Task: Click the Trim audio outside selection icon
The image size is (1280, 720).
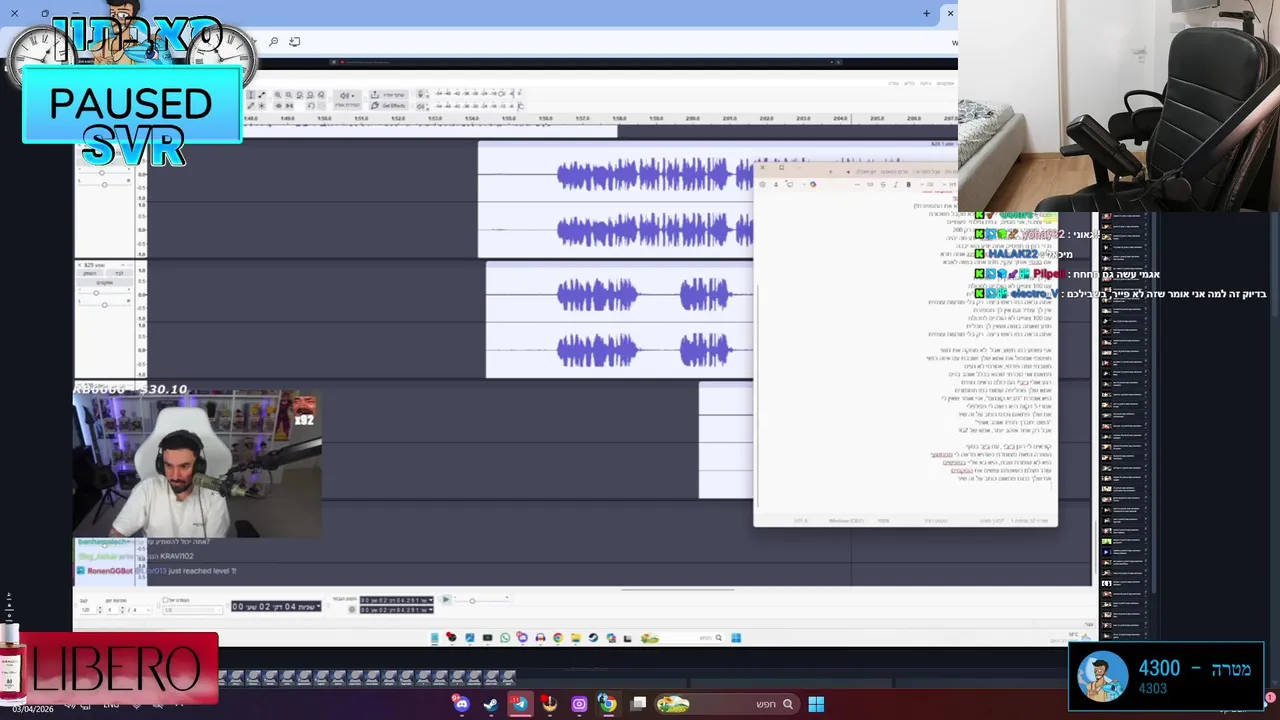Action: [x=278, y=106]
